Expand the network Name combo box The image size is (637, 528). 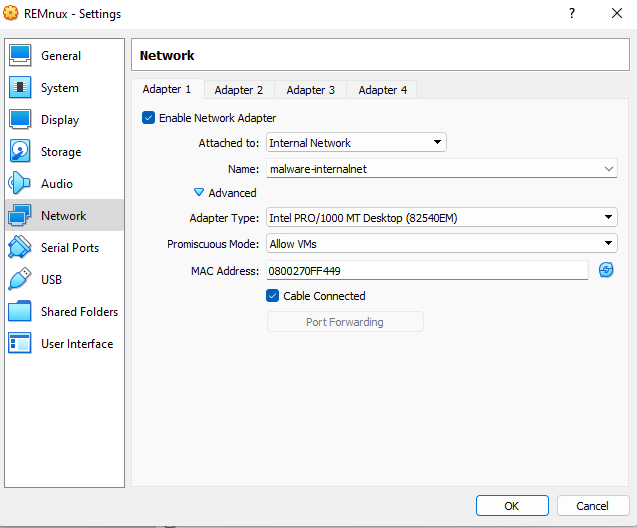[x=609, y=169]
